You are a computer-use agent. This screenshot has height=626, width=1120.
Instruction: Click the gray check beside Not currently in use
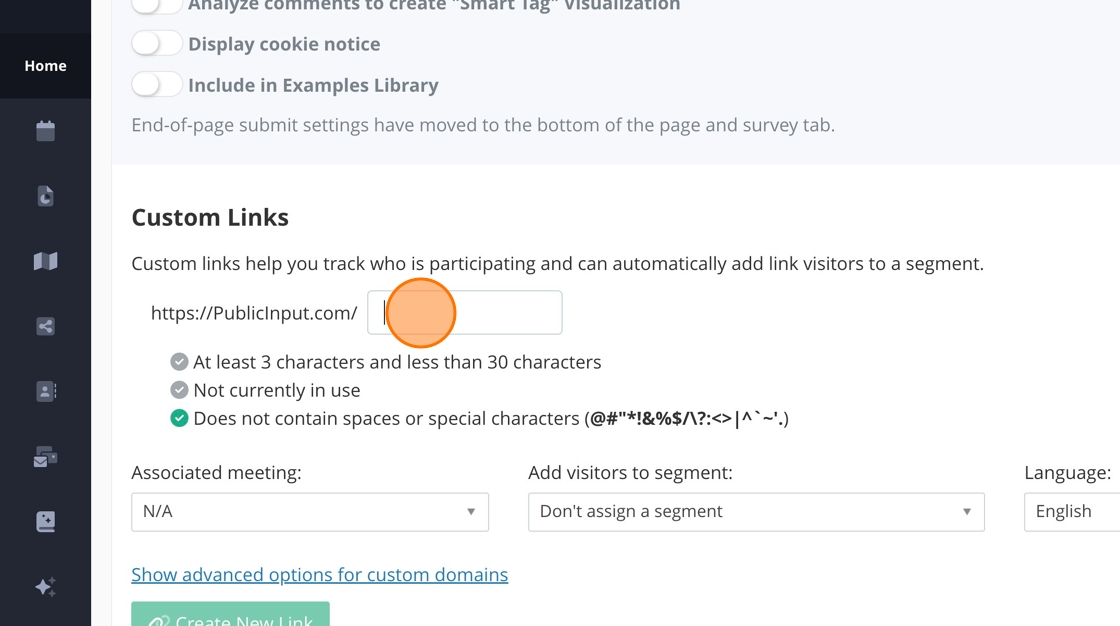pos(179,390)
